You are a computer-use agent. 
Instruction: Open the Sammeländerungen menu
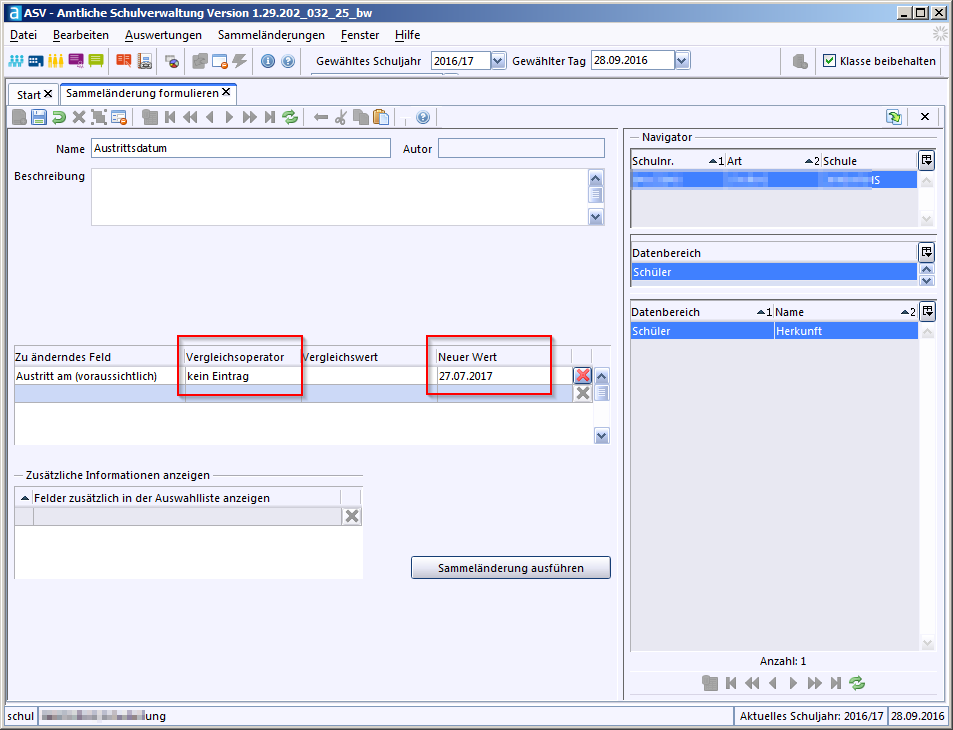pyautogui.click(x=271, y=35)
